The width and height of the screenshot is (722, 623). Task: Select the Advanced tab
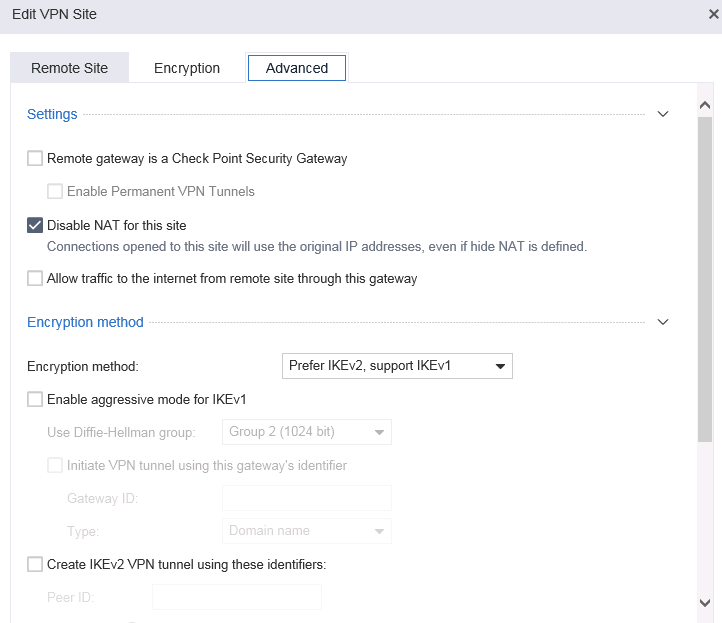(297, 68)
